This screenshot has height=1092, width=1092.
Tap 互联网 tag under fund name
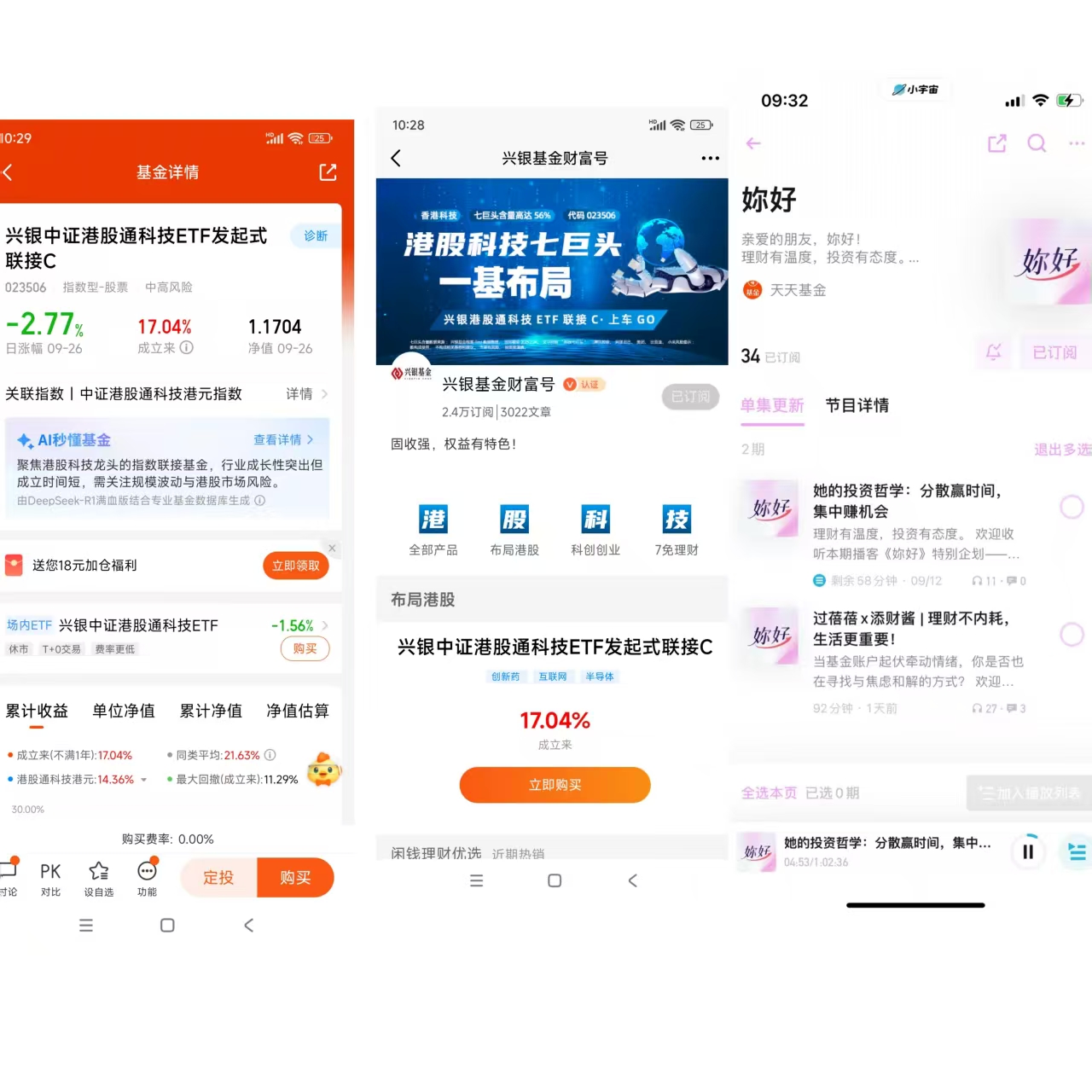click(x=552, y=677)
